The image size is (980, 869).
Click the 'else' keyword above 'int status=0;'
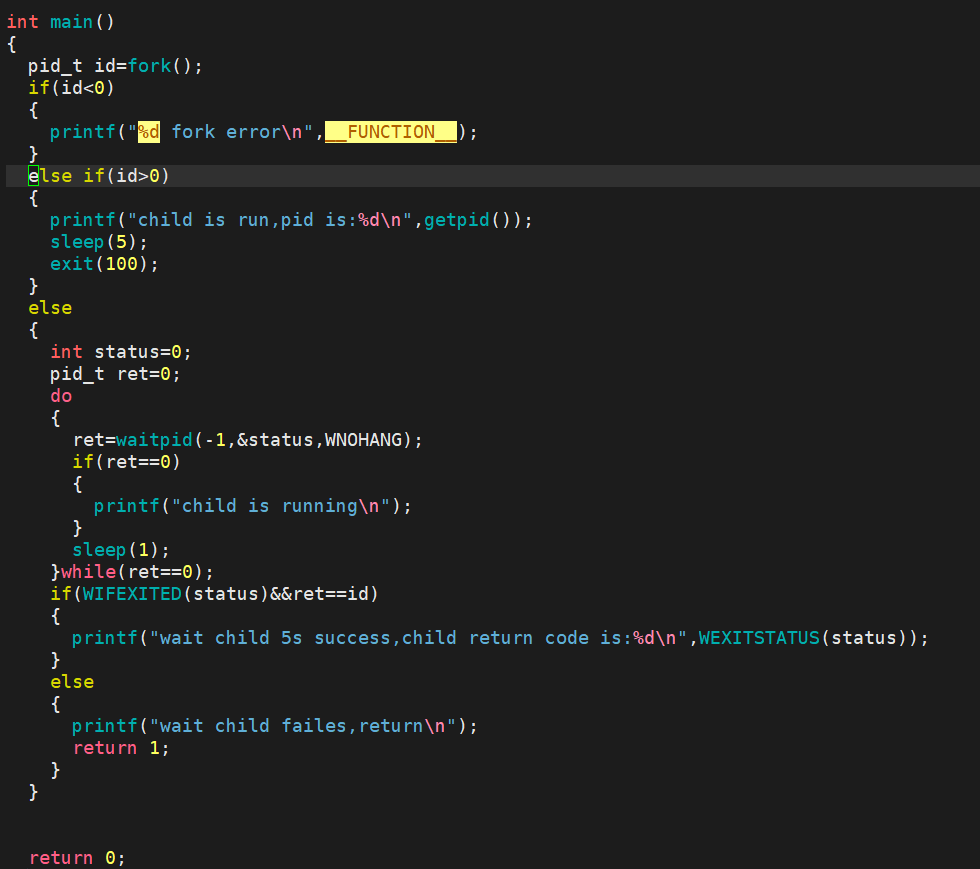point(50,308)
